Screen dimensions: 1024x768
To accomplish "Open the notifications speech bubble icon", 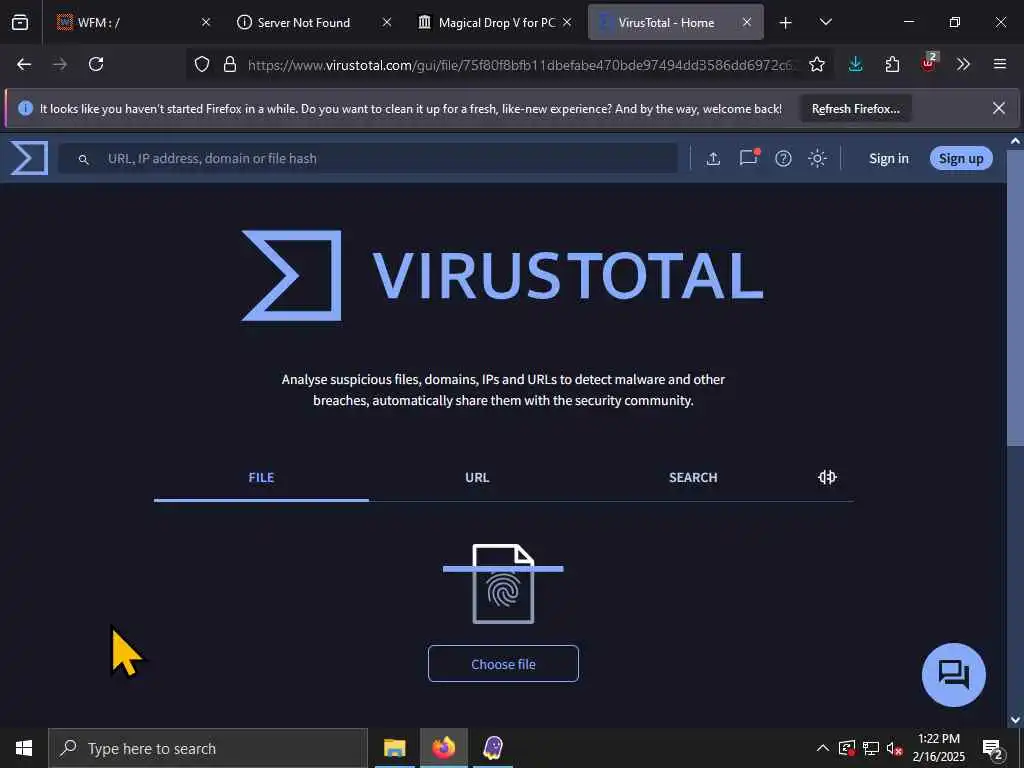I will (748, 158).
